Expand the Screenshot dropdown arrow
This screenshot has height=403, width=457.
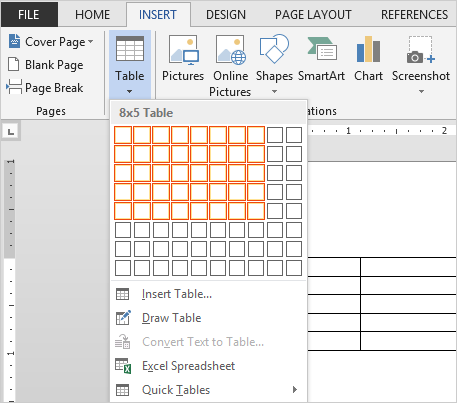(x=421, y=91)
